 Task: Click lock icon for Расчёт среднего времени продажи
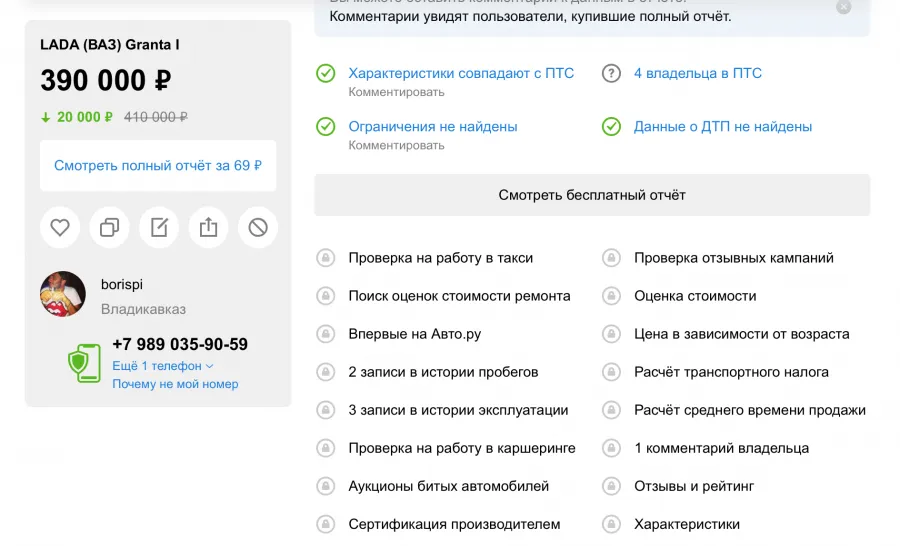pos(611,410)
